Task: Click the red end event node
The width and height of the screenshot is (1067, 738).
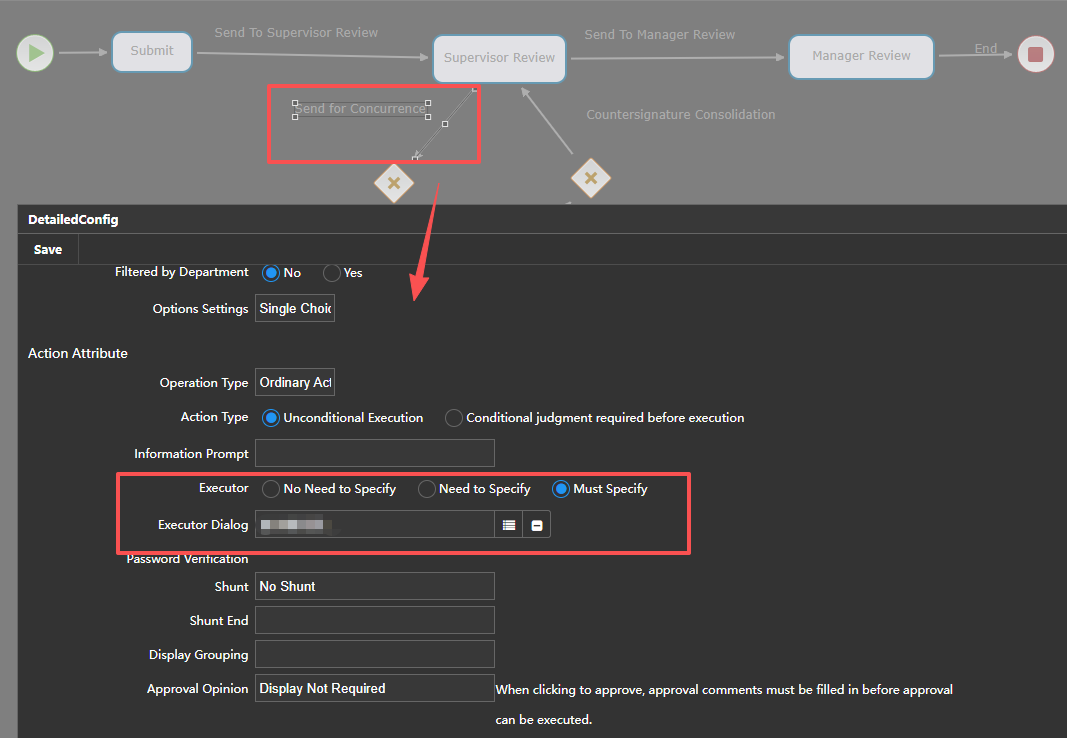Action: point(1035,54)
